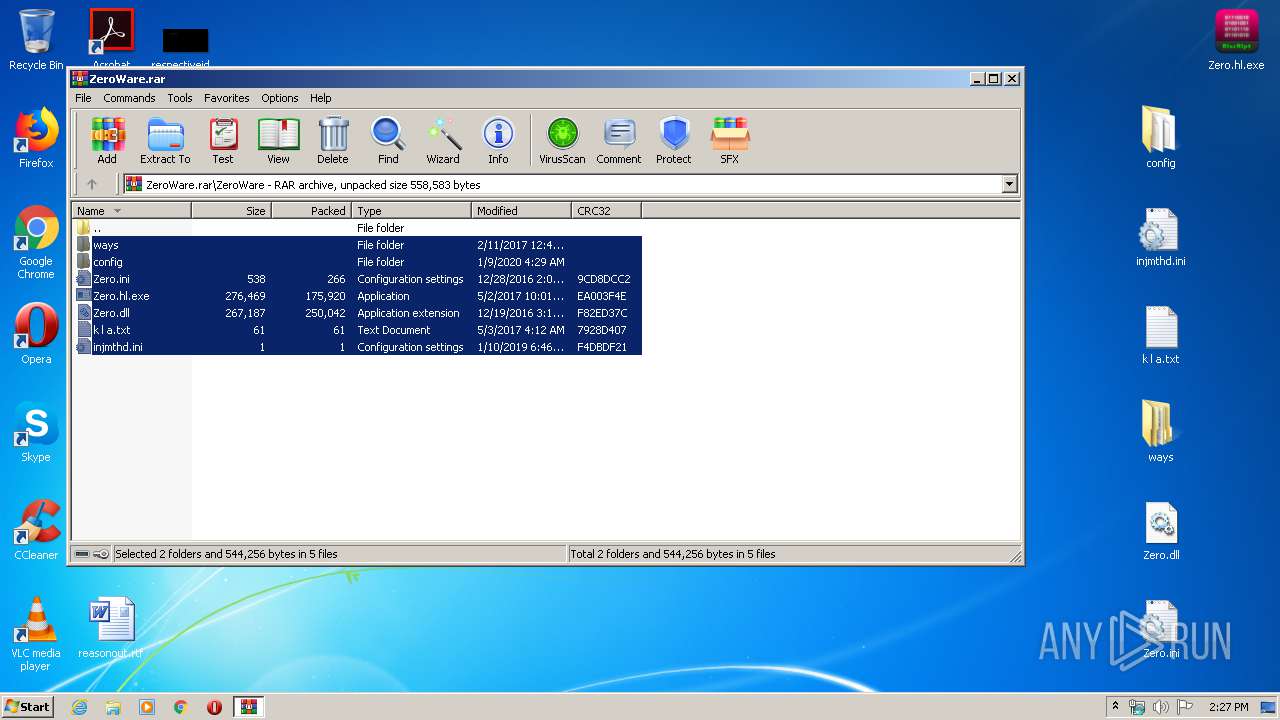Launch the Wizard tool
This screenshot has height=720, width=1280.
(x=443, y=140)
